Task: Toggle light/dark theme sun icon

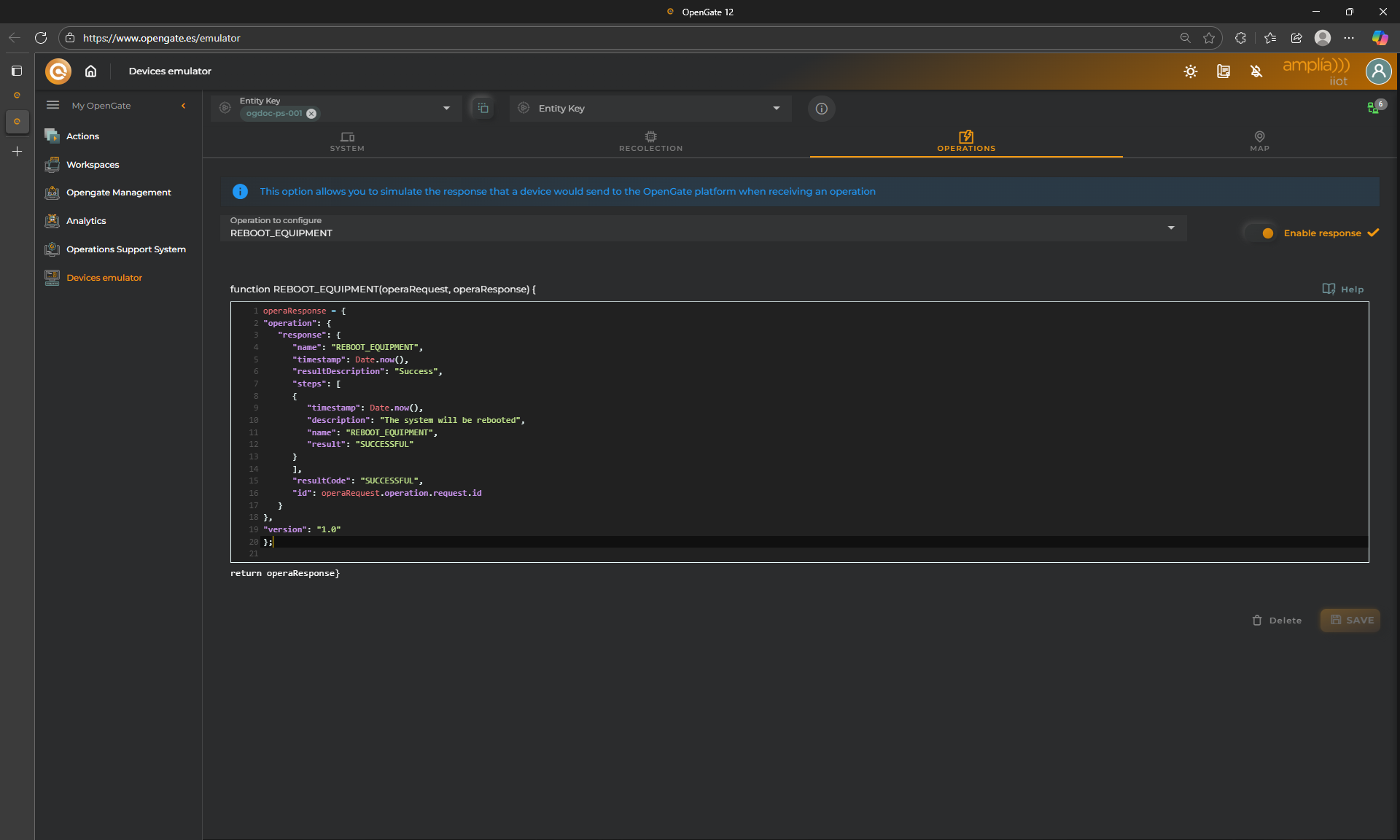Action: click(x=1191, y=71)
